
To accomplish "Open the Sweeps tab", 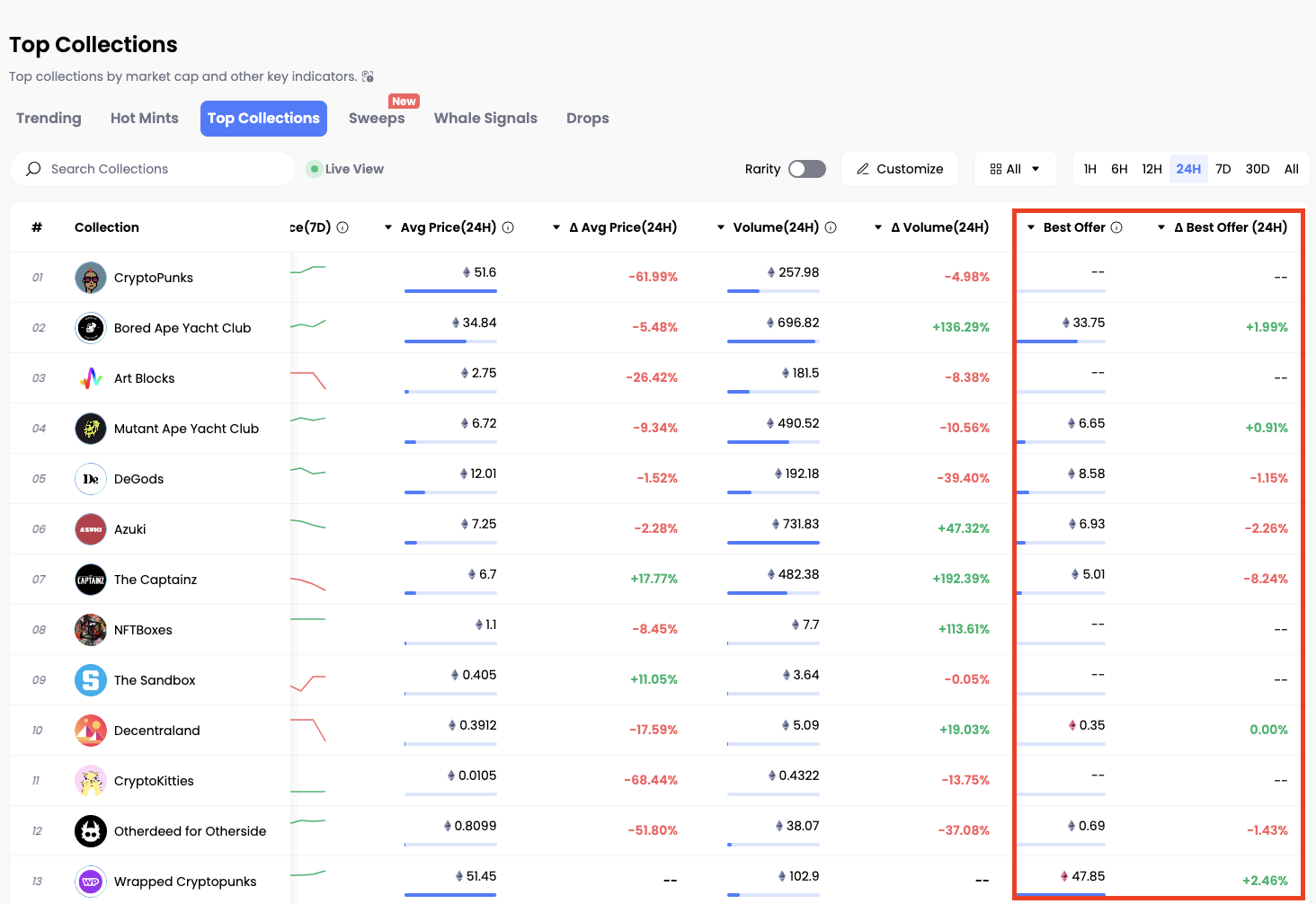I will coord(377,119).
